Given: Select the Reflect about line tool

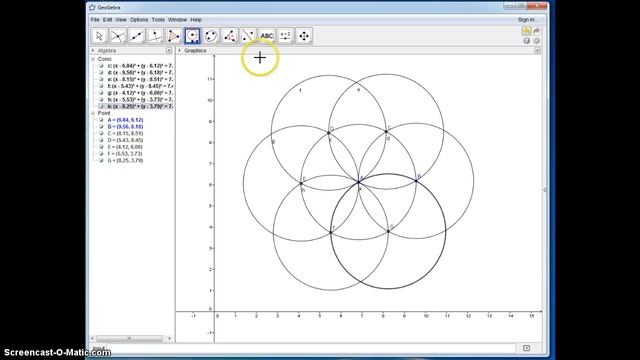Looking at the screenshot, I should (x=248, y=36).
